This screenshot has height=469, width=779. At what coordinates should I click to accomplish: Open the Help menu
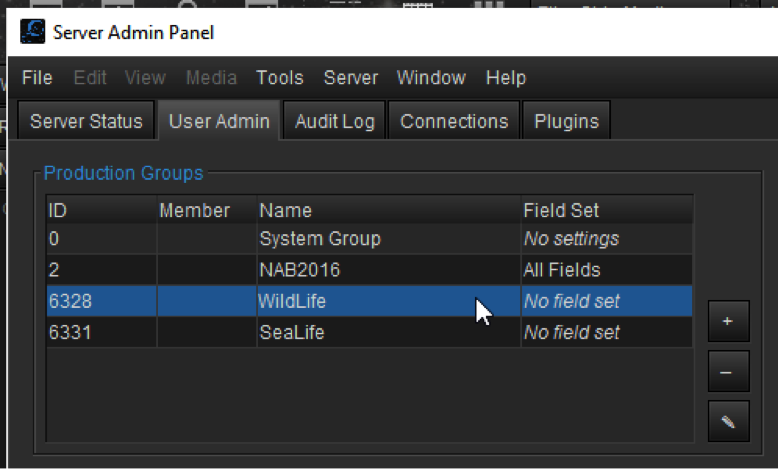506,78
